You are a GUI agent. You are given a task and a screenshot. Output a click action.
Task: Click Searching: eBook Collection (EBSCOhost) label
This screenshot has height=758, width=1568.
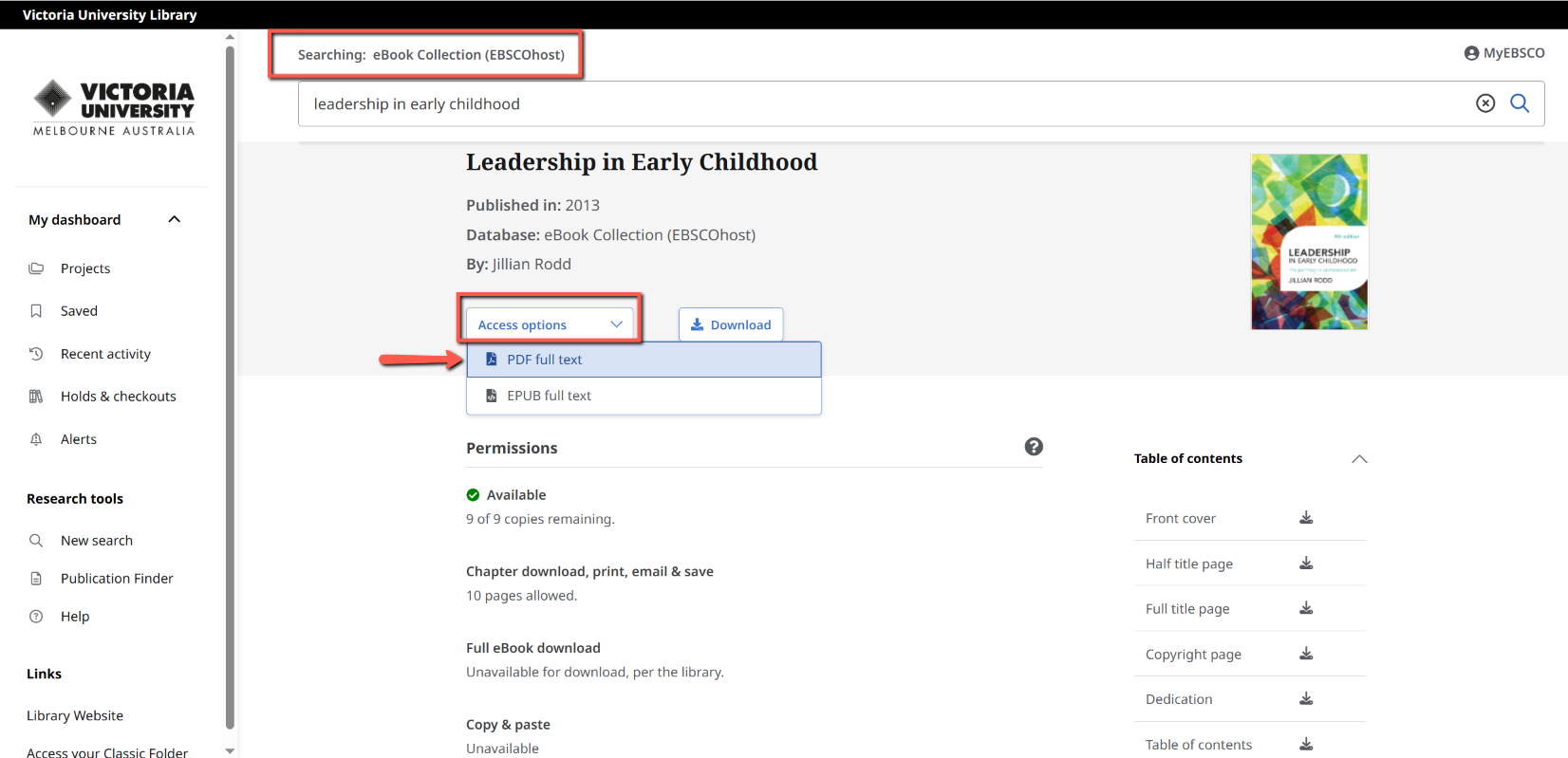(431, 55)
